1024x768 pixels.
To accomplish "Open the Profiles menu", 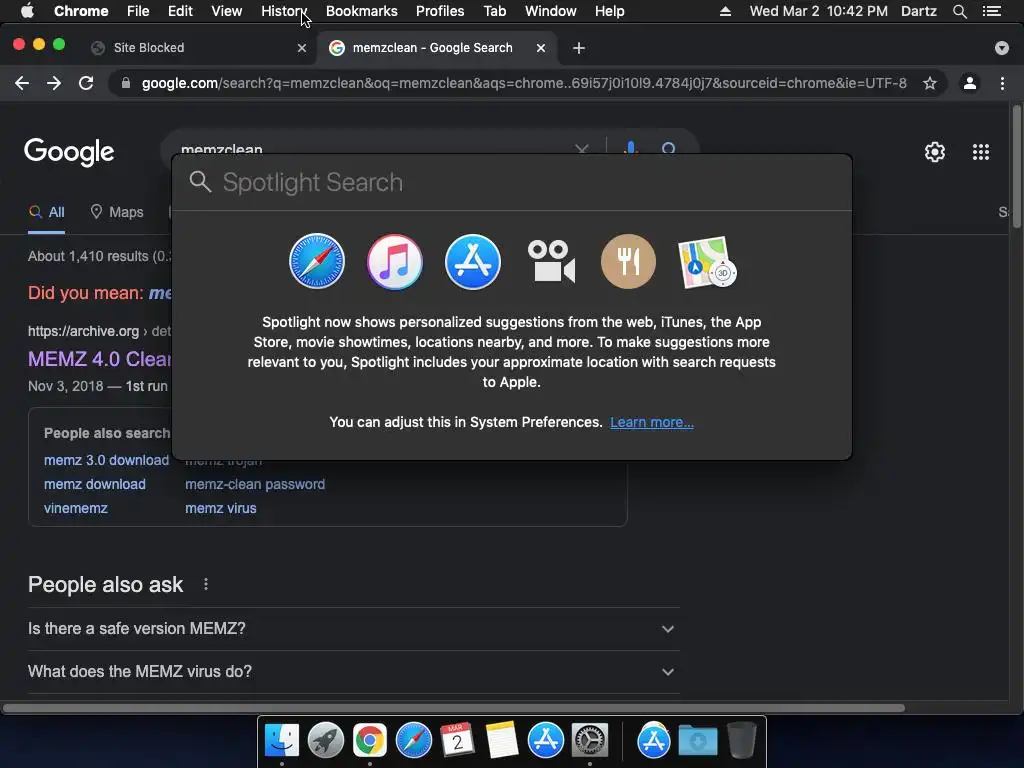I will [x=440, y=11].
